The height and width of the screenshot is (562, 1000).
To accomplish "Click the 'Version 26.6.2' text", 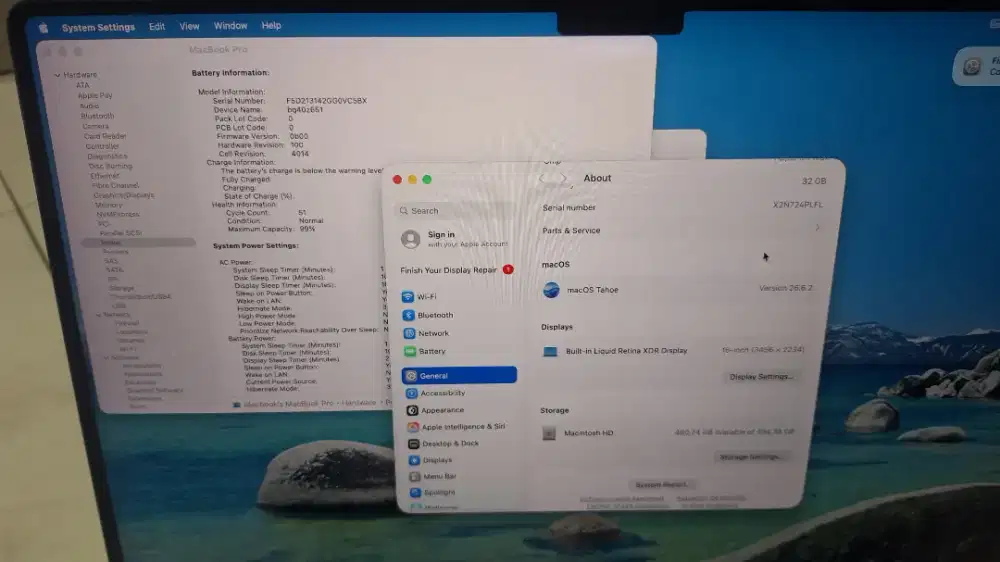I will pos(785,288).
